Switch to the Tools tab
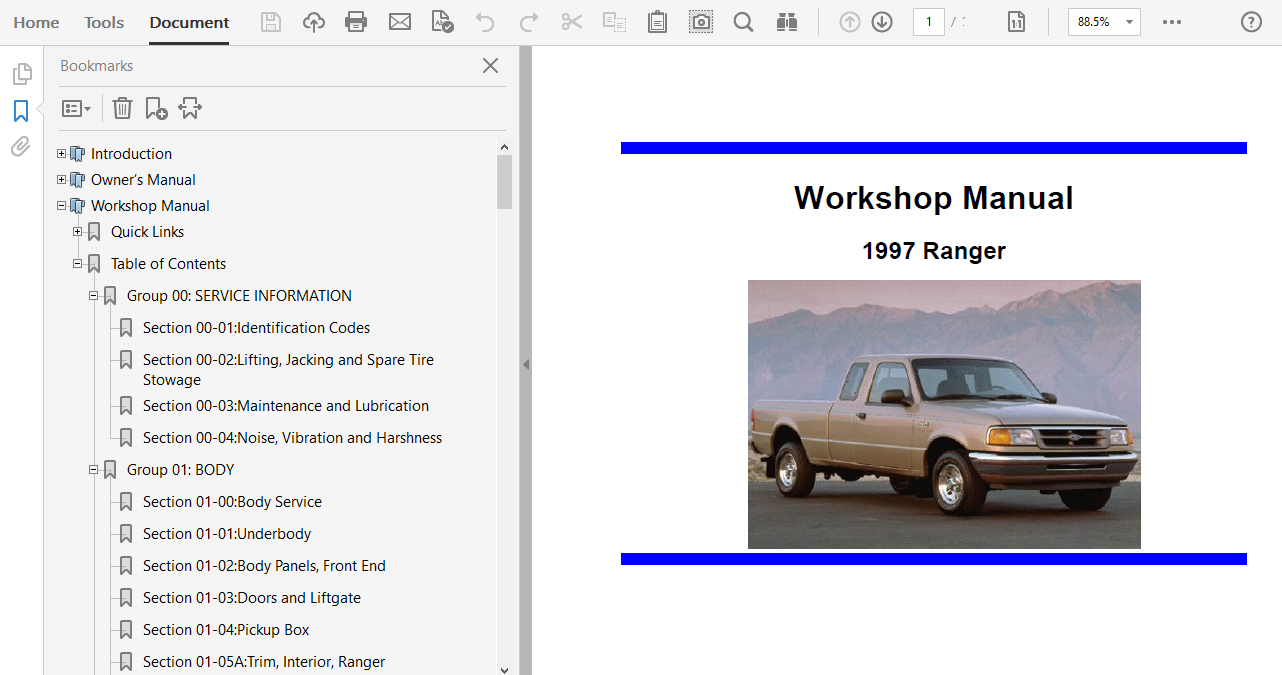The width and height of the screenshot is (1282, 675). (104, 22)
